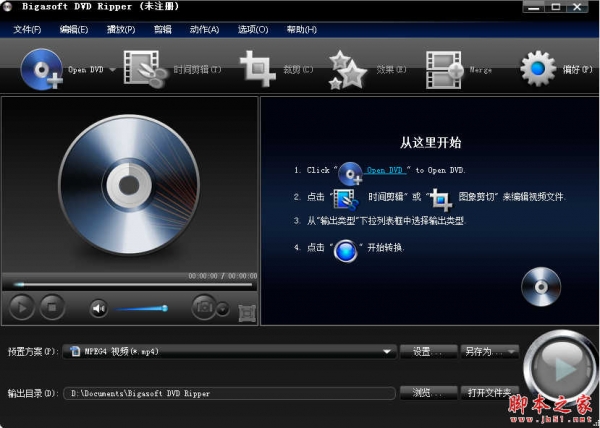This screenshot has width=600, height=428.
Task: Click the trim icon in step 2
Action: point(346,199)
